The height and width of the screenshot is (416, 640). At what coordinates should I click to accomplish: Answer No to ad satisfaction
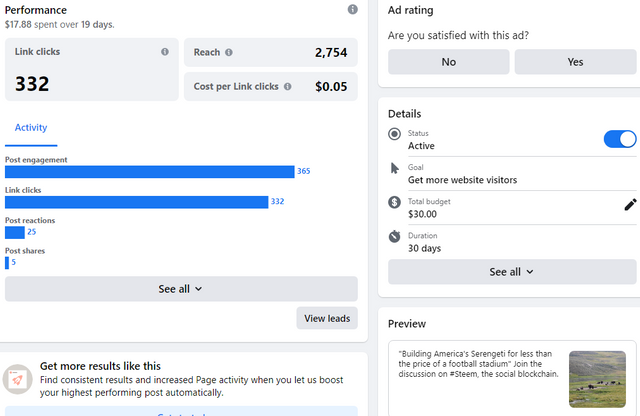click(449, 62)
